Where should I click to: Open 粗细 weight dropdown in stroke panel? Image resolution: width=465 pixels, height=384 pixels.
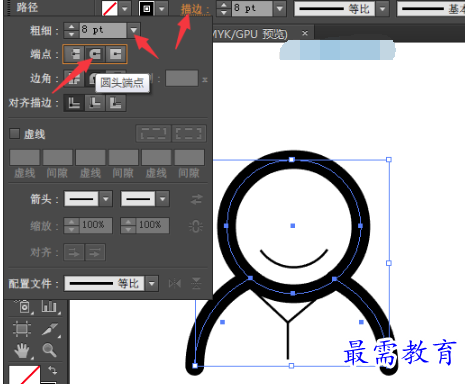click(x=133, y=30)
